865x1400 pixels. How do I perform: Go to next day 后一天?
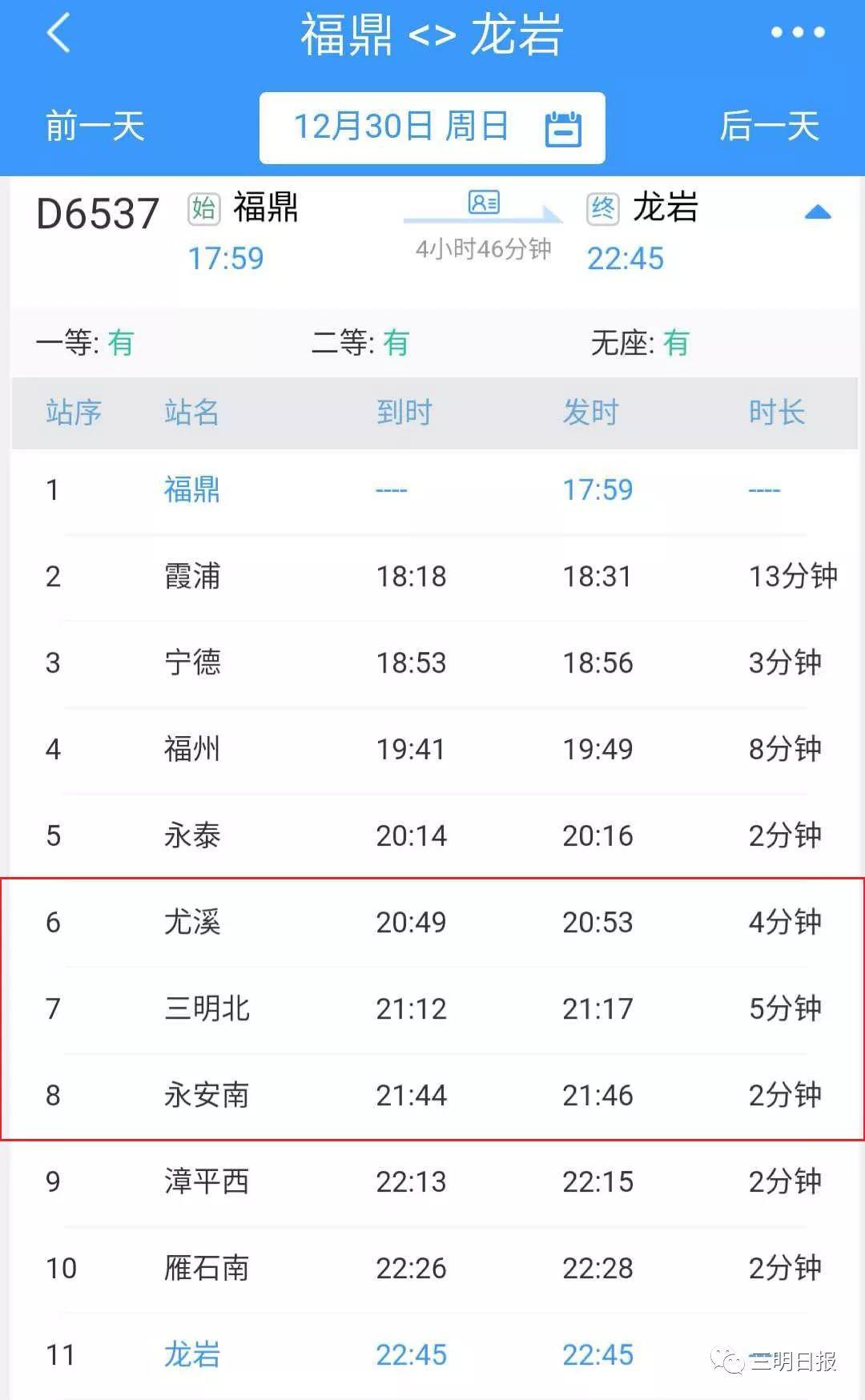coord(769,127)
